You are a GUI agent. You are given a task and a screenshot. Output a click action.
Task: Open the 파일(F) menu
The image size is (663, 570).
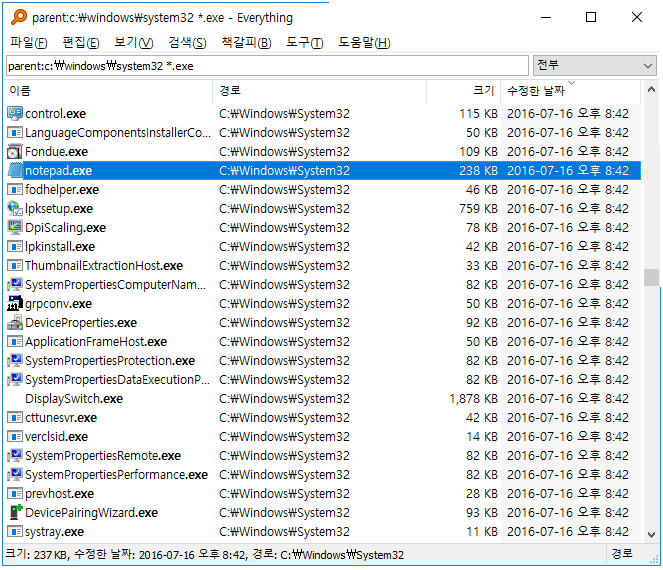29,42
